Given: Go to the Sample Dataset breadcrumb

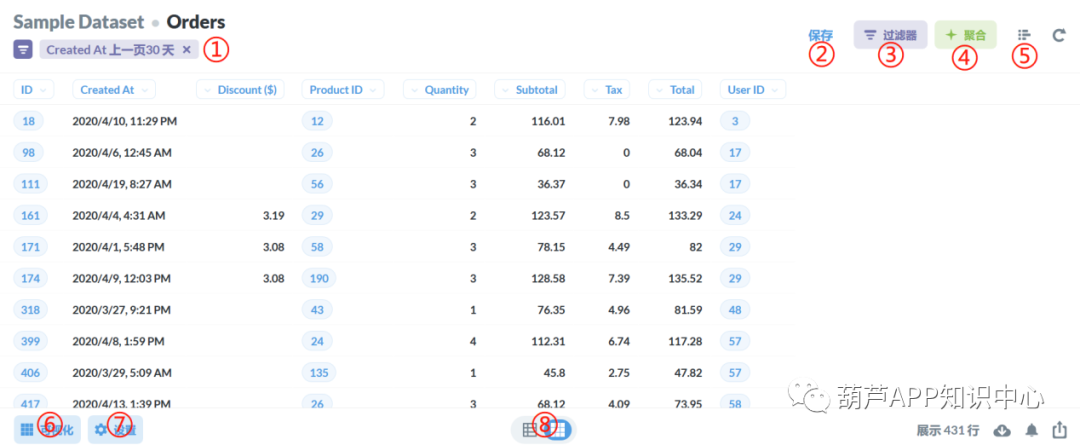Looking at the screenshot, I should (x=79, y=22).
